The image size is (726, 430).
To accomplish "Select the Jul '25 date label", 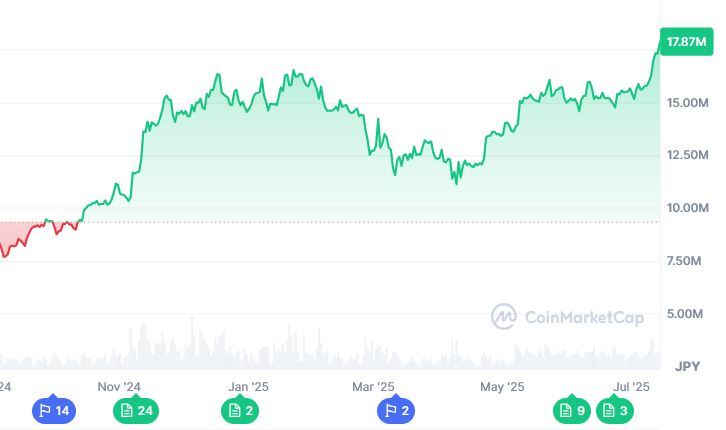I will pyautogui.click(x=632, y=387).
